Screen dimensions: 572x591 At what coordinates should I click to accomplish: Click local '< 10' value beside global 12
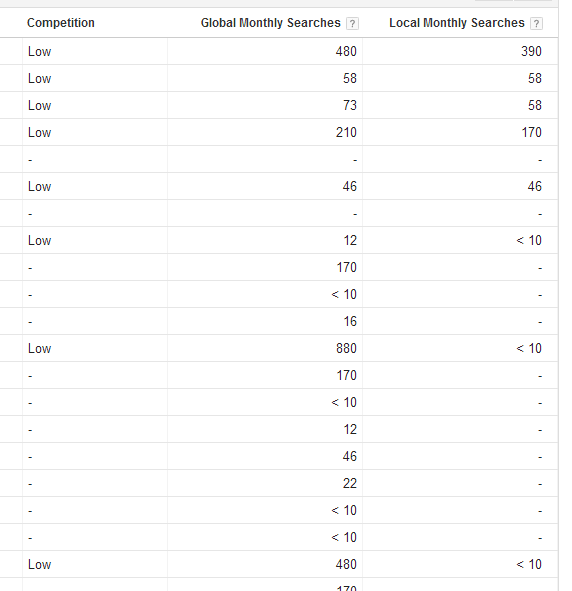coord(529,240)
